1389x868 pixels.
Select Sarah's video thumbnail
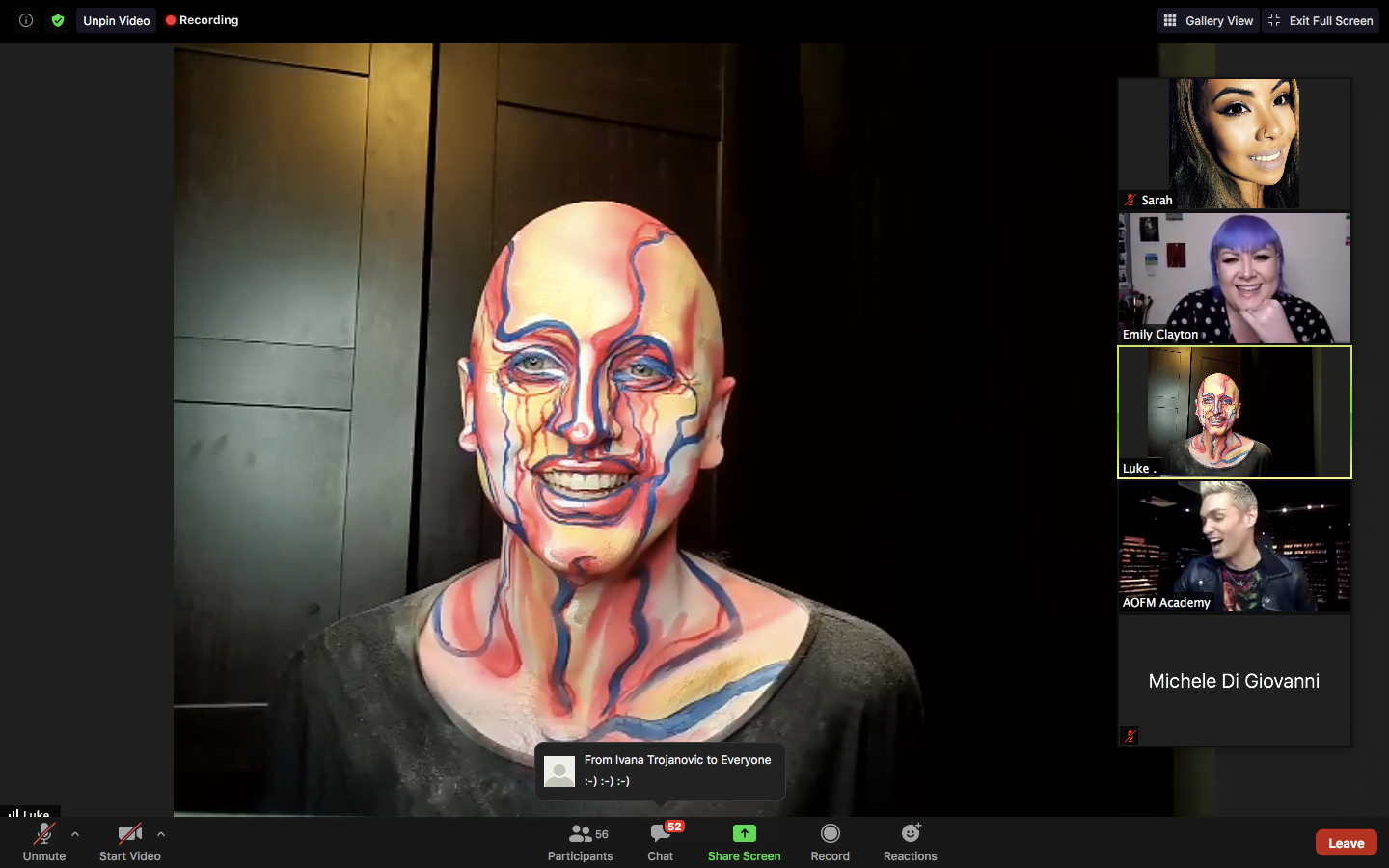pos(1234,144)
